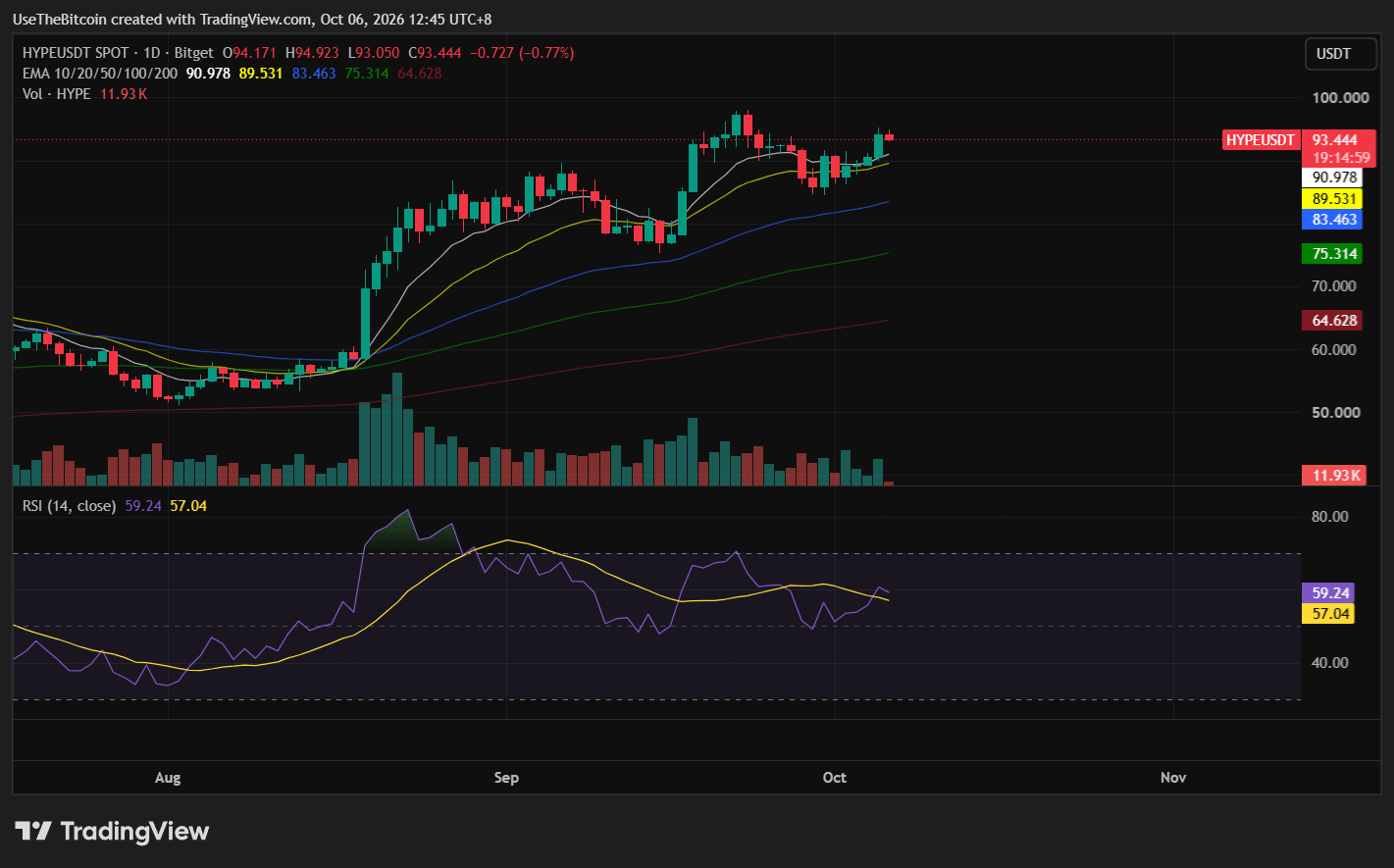This screenshot has width=1394, height=868.
Task: Click the 40.00 RSI scale value
Action: point(1331,663)
